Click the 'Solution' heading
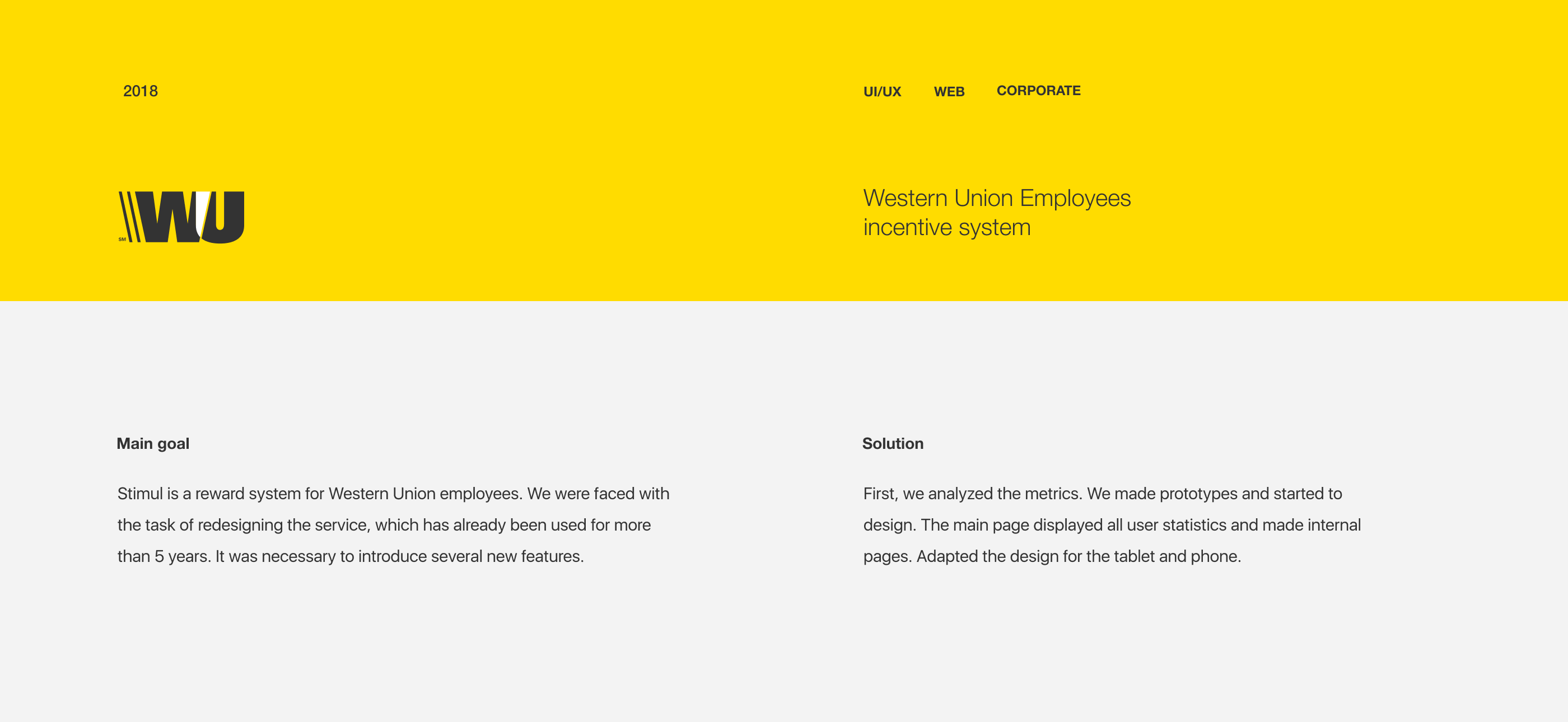This screenshot has width=1568, height=722. pos(892,443)
